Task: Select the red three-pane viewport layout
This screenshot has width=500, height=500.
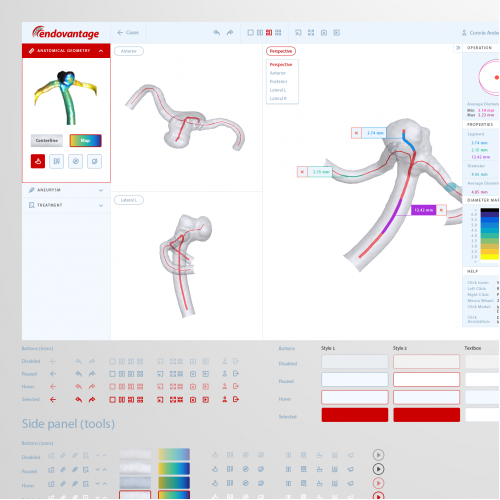Action: (x=269, y=32)
